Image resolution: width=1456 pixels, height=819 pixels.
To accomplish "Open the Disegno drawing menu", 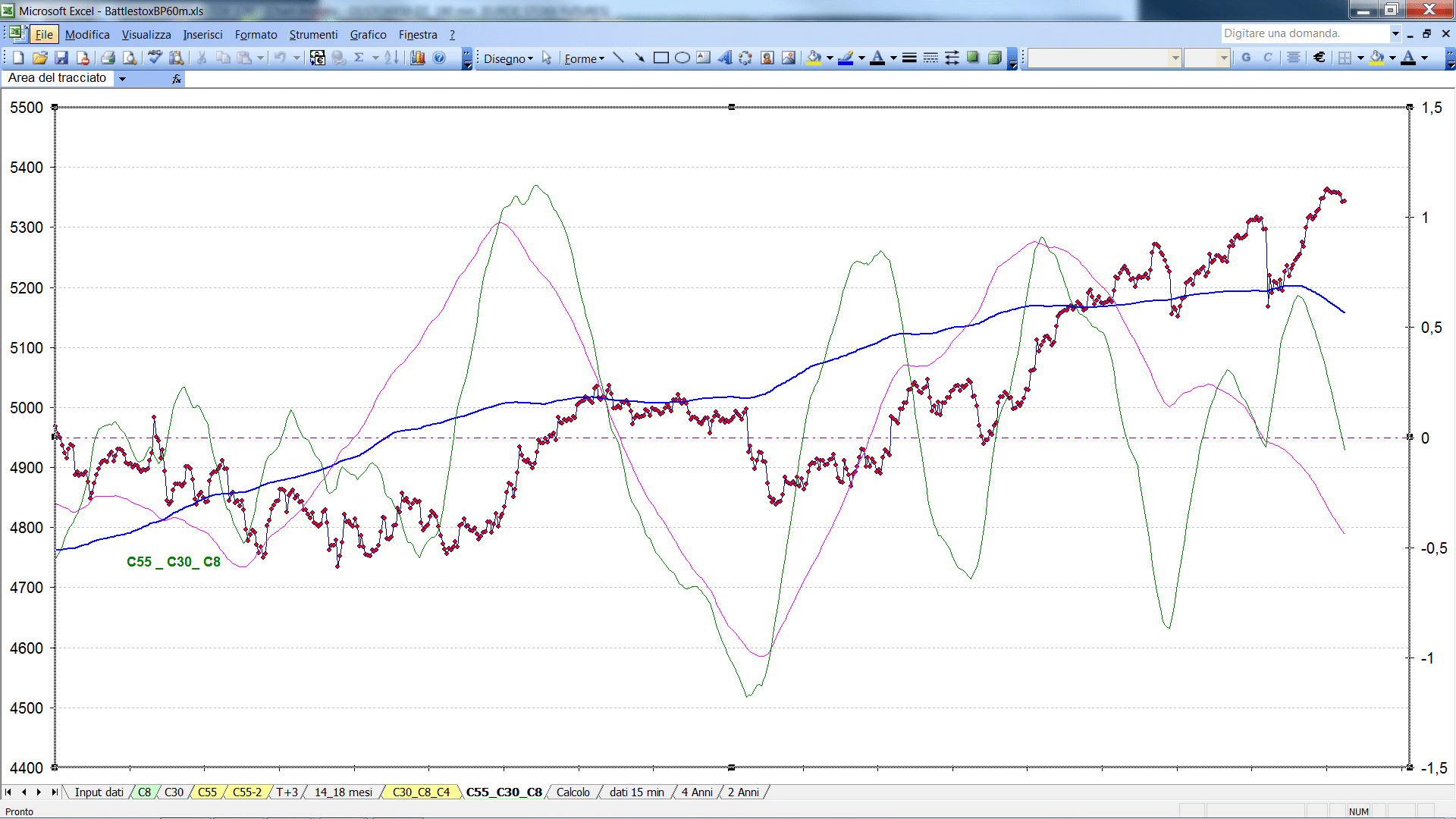I will [508, 58].
